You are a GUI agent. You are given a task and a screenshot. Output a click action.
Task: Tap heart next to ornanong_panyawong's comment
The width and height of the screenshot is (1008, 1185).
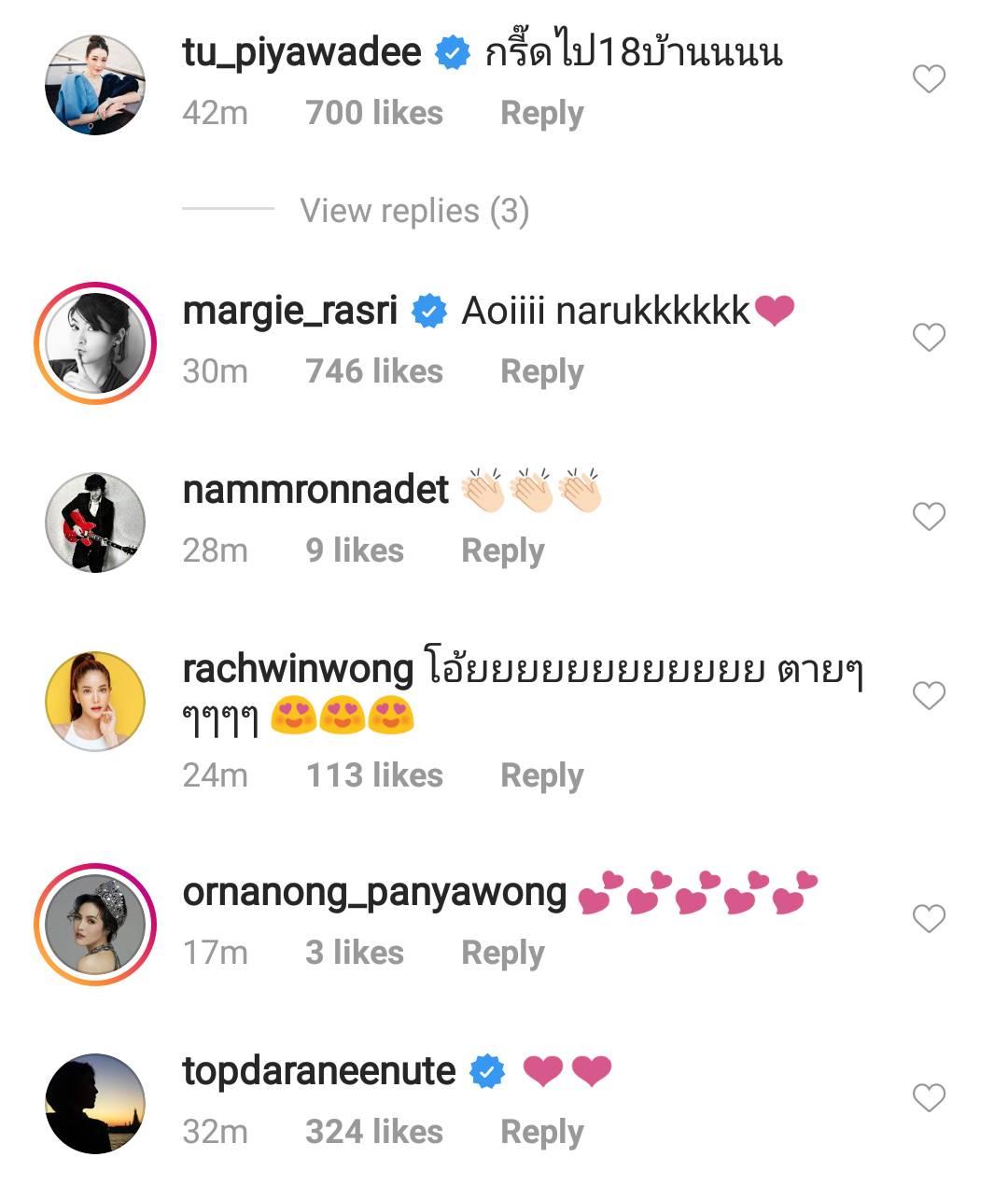click(x=929, y=919)
